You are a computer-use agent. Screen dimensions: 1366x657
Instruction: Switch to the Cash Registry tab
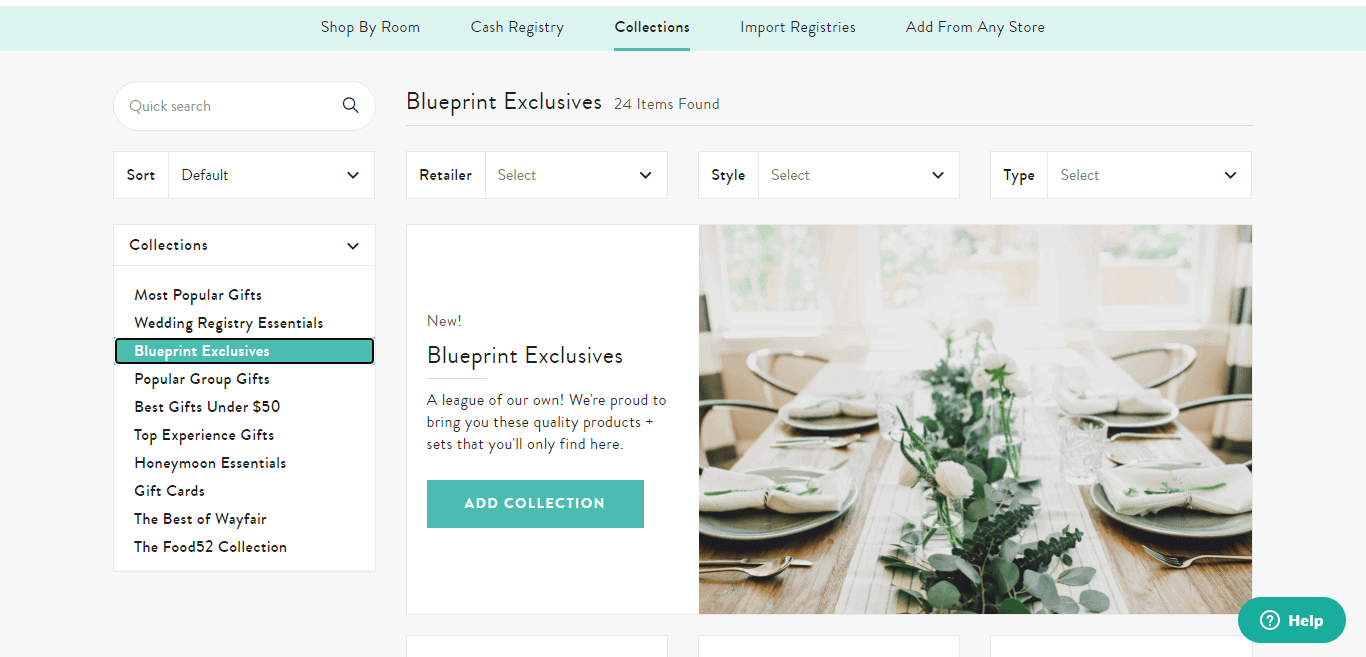click(x=517, y=27)
